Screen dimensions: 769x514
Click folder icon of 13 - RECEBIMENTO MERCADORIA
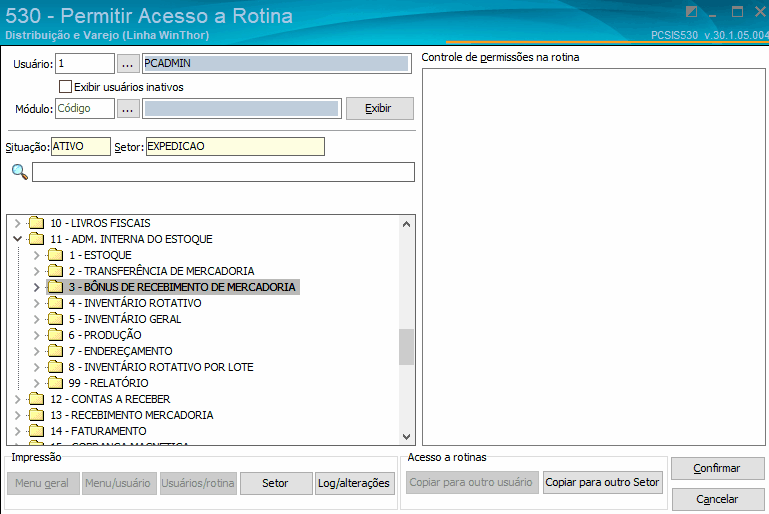pyautogui.click(x=36, y=415)
